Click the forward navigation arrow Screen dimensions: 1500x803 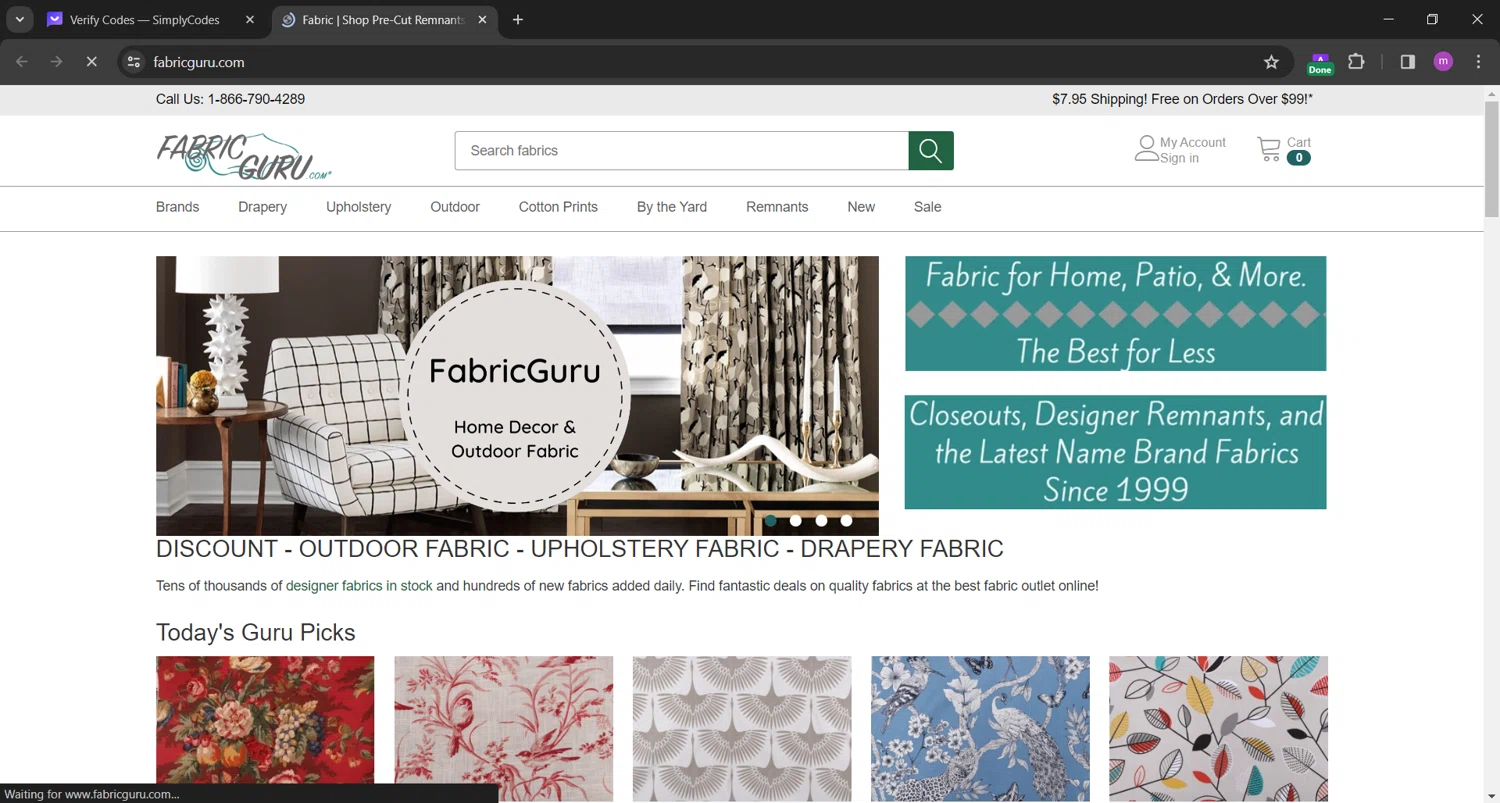[56, 62]
